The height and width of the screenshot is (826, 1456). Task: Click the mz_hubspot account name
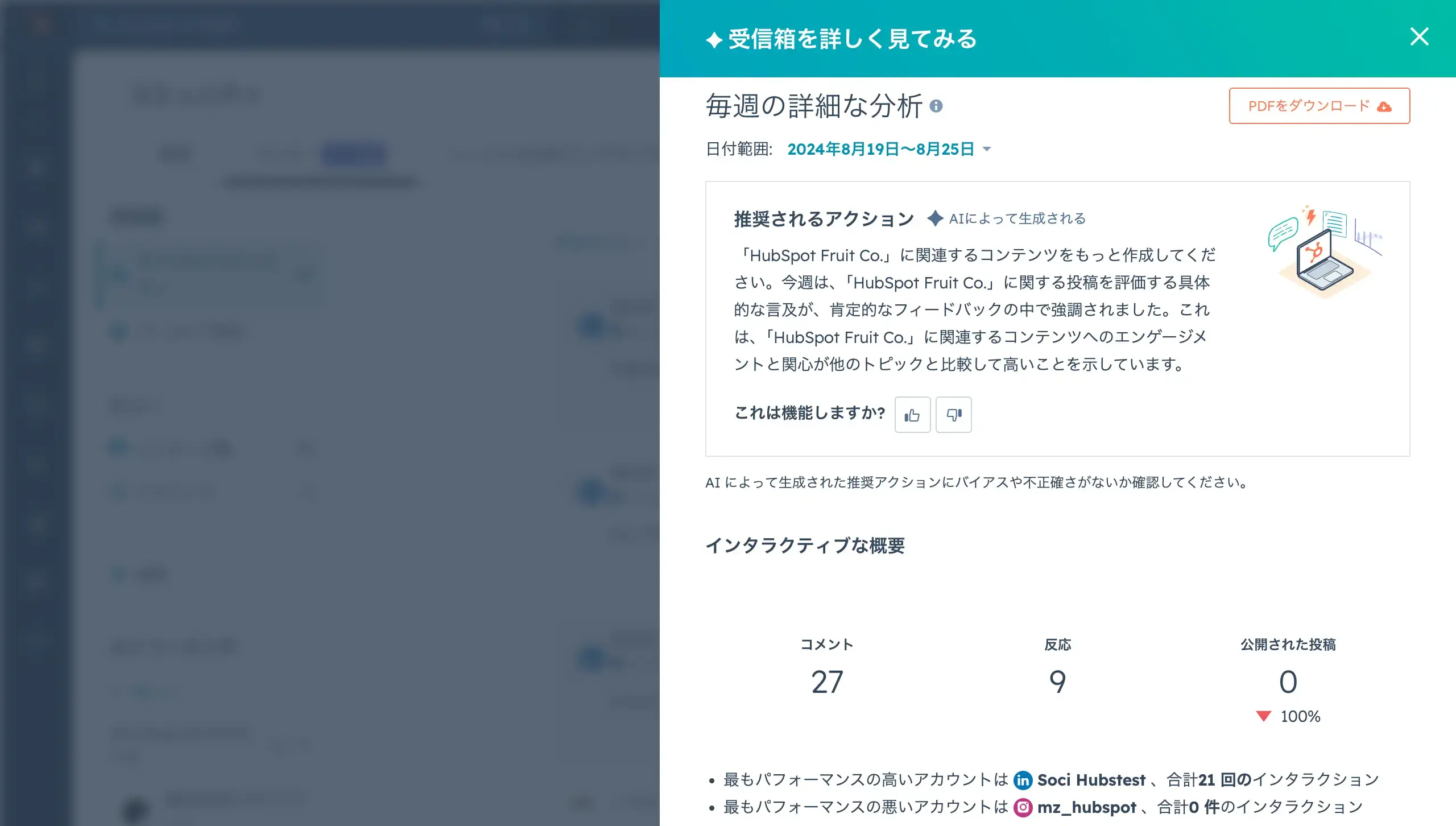point(1086,807)
